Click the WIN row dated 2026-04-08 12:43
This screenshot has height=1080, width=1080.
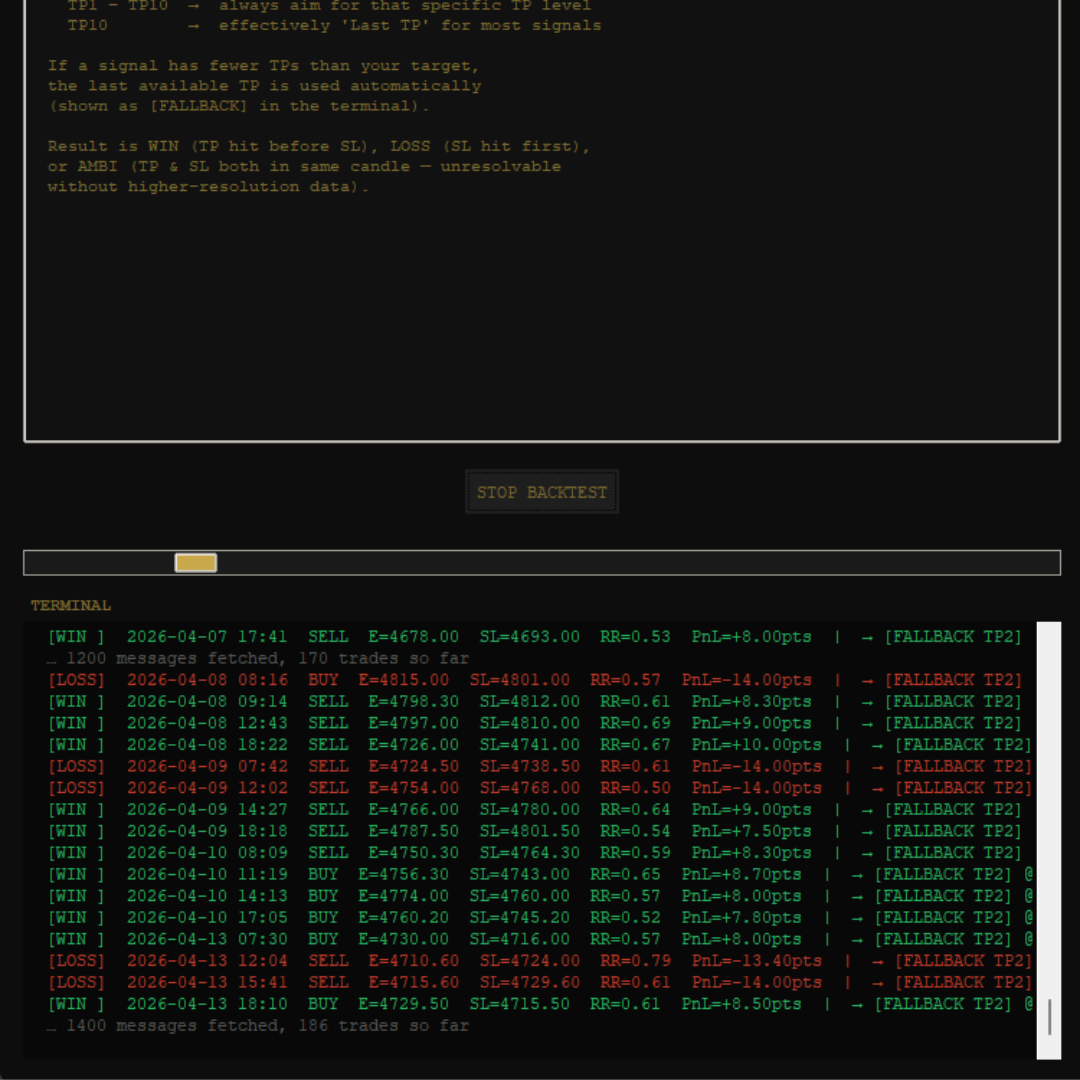pos(534,723)
